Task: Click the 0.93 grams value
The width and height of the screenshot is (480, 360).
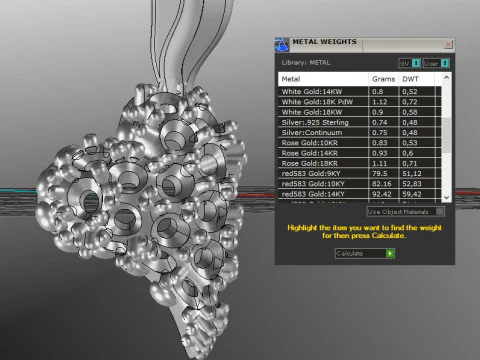Action: [x=380, y=153]
